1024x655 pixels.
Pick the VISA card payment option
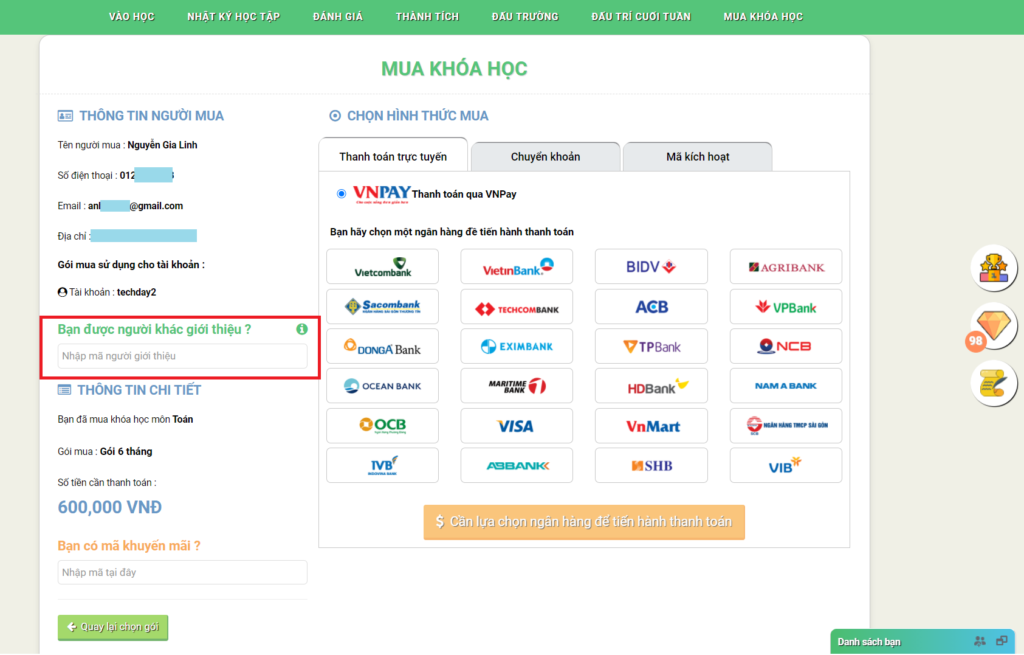(x=516, y=426)
